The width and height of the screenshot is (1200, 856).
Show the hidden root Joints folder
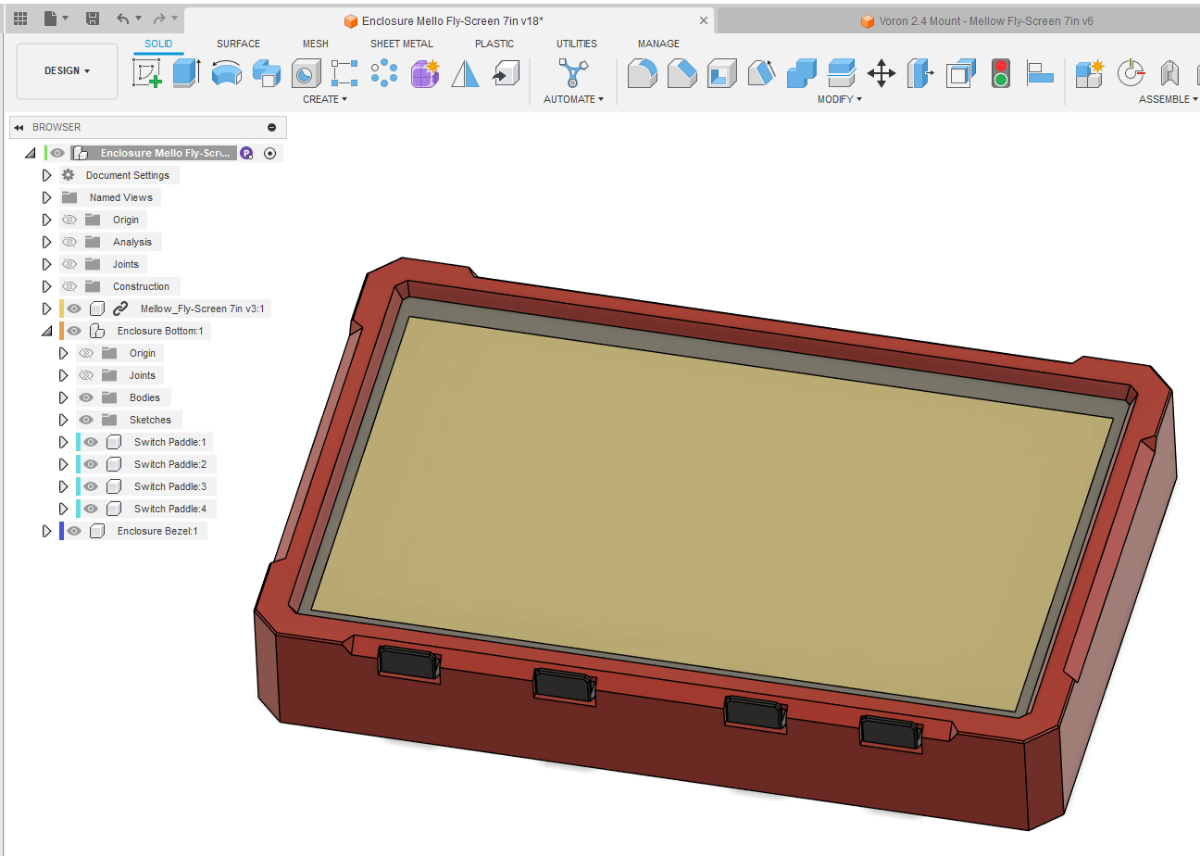70,264
